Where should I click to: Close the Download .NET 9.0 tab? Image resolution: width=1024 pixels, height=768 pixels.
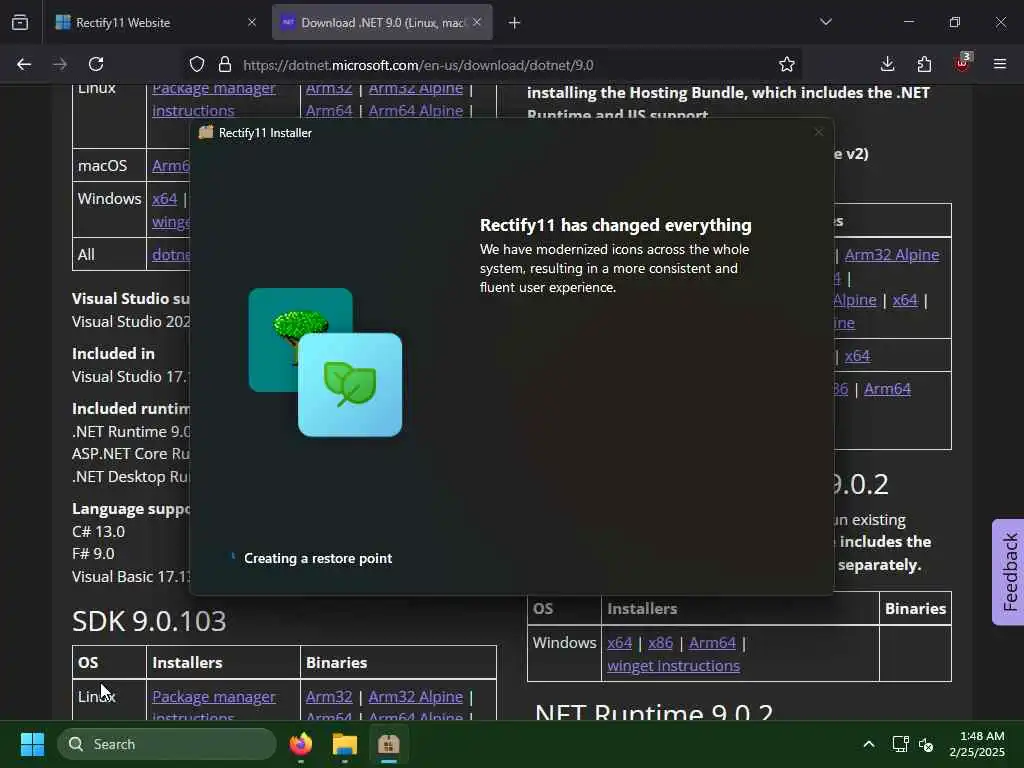pos(477,22)
